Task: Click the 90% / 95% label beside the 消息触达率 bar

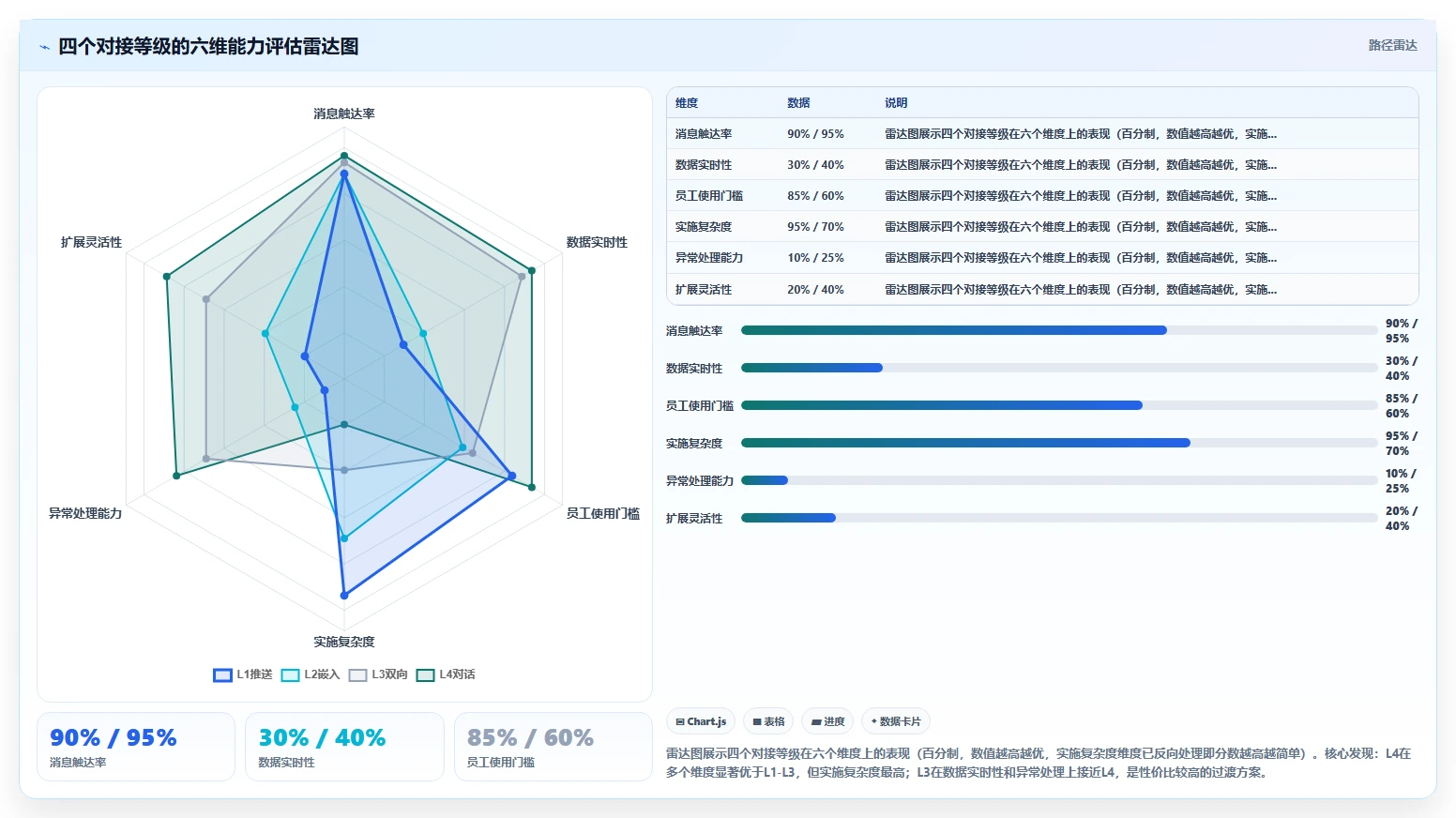Action: tap(1402, 331)
